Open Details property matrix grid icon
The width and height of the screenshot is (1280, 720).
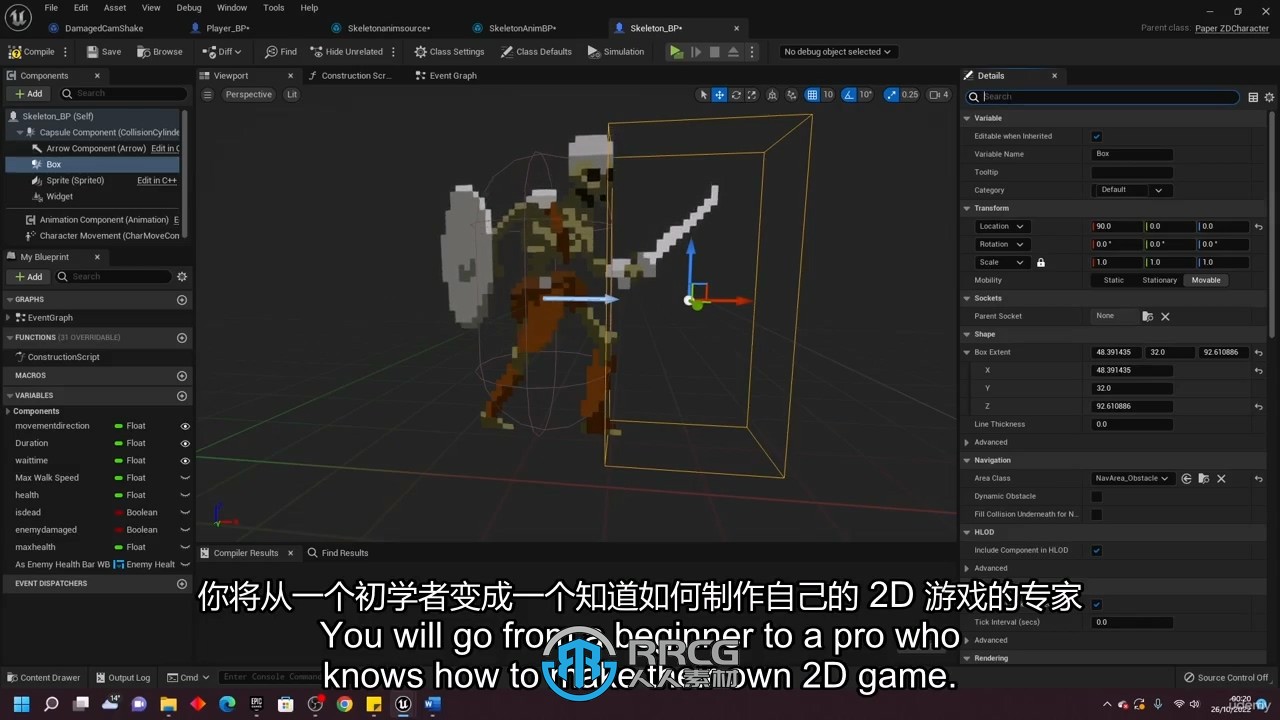click(x=1253, y=97)
